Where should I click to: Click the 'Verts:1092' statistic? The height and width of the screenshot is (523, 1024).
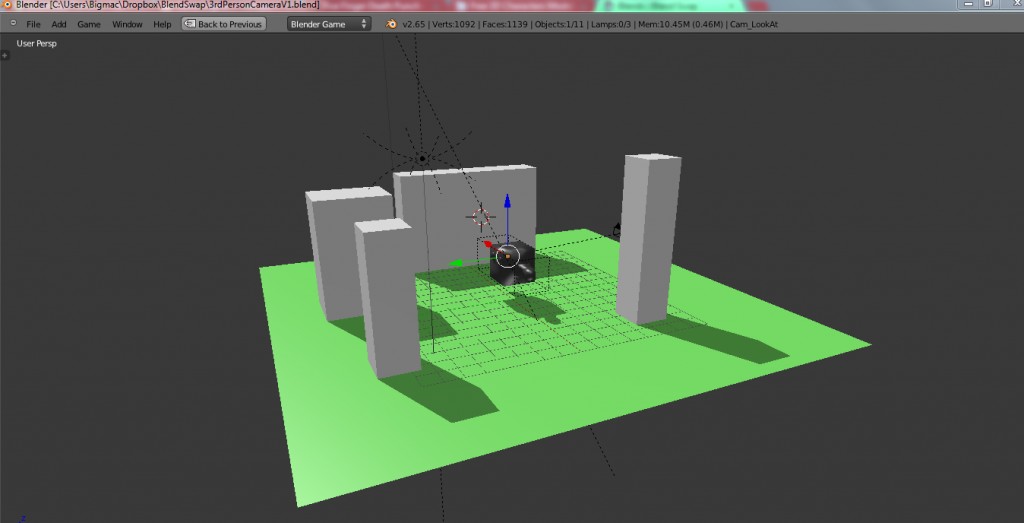pyautogui.click(x=455, y=24)
